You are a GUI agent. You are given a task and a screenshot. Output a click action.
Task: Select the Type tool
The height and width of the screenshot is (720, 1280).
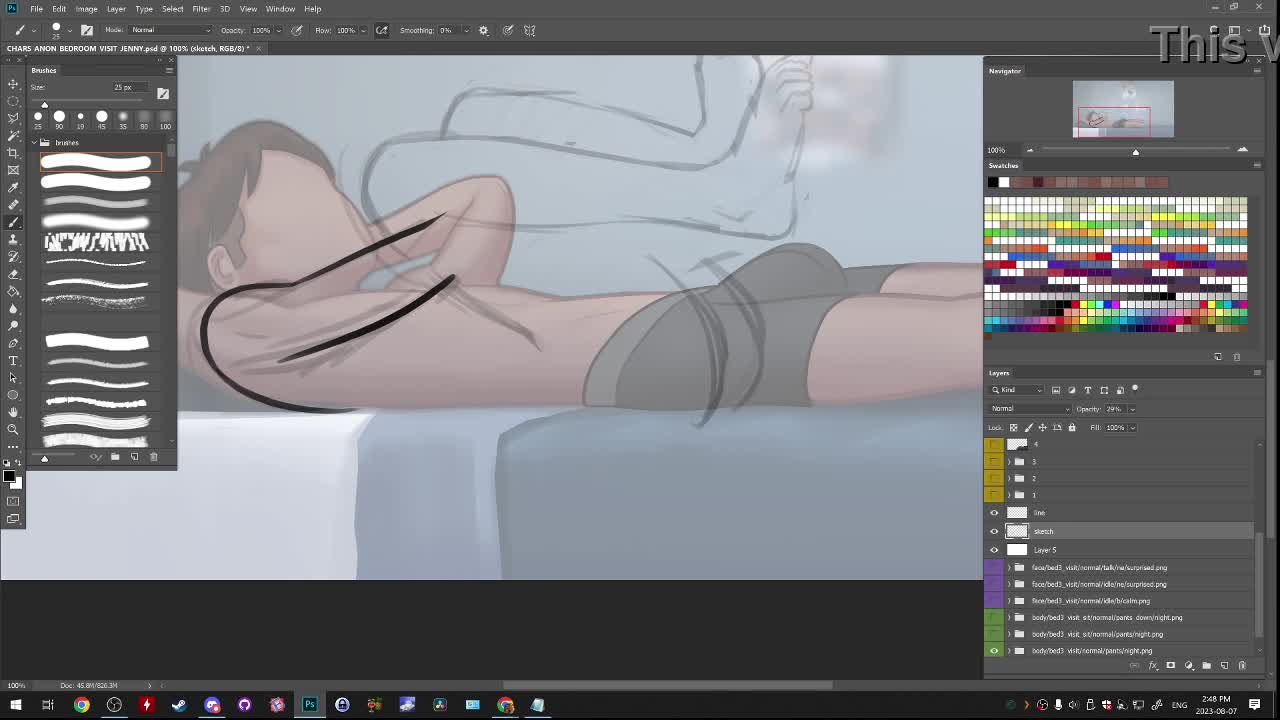(13, 360)
